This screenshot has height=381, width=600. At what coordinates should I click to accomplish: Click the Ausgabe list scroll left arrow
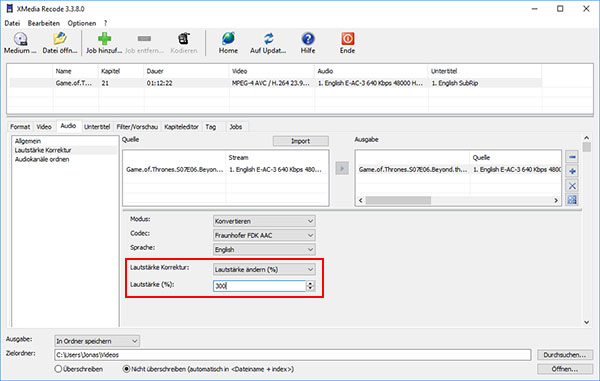360,200
